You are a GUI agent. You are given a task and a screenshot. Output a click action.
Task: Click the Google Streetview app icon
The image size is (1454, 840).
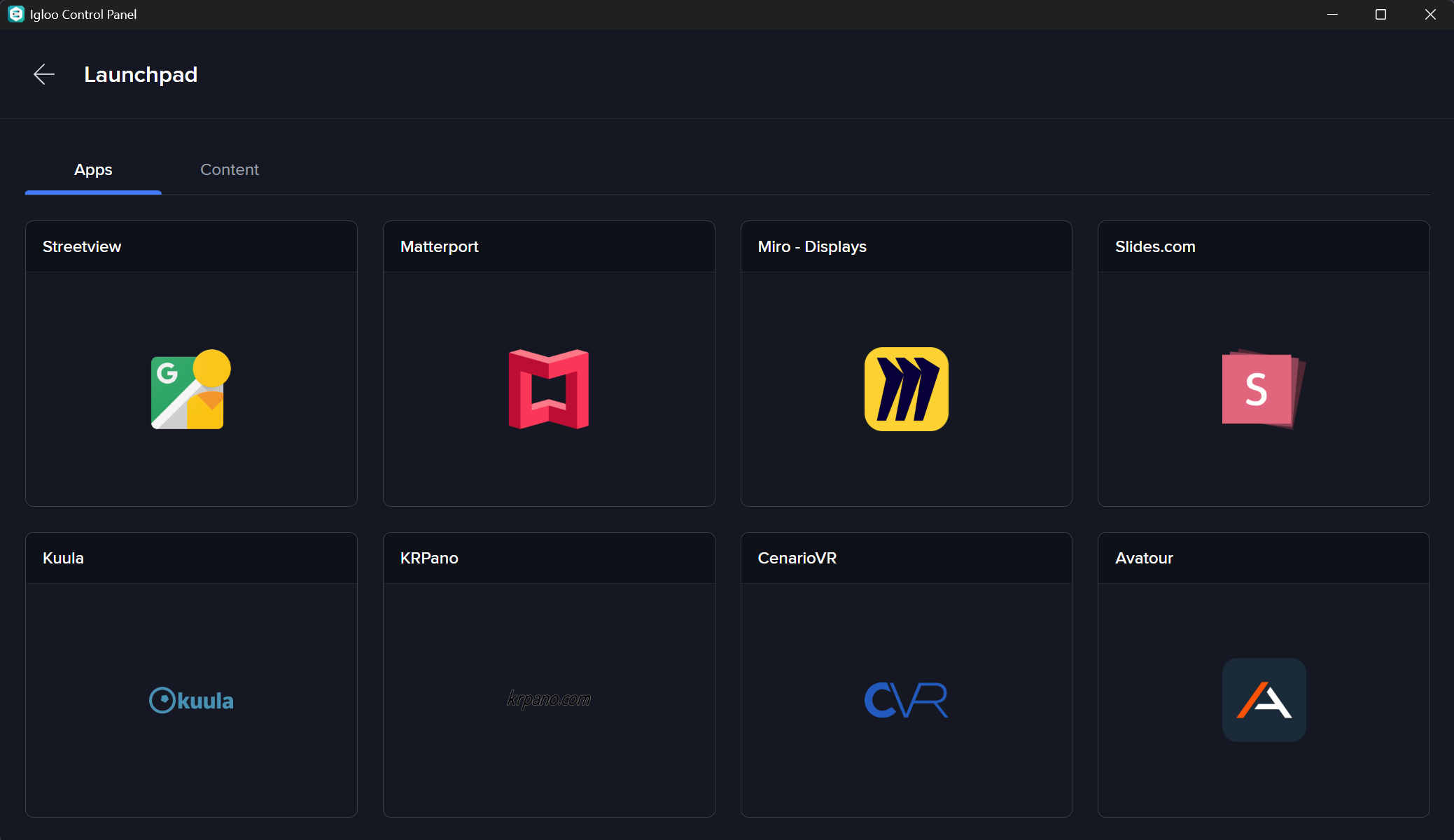click(x=190, y=389)
